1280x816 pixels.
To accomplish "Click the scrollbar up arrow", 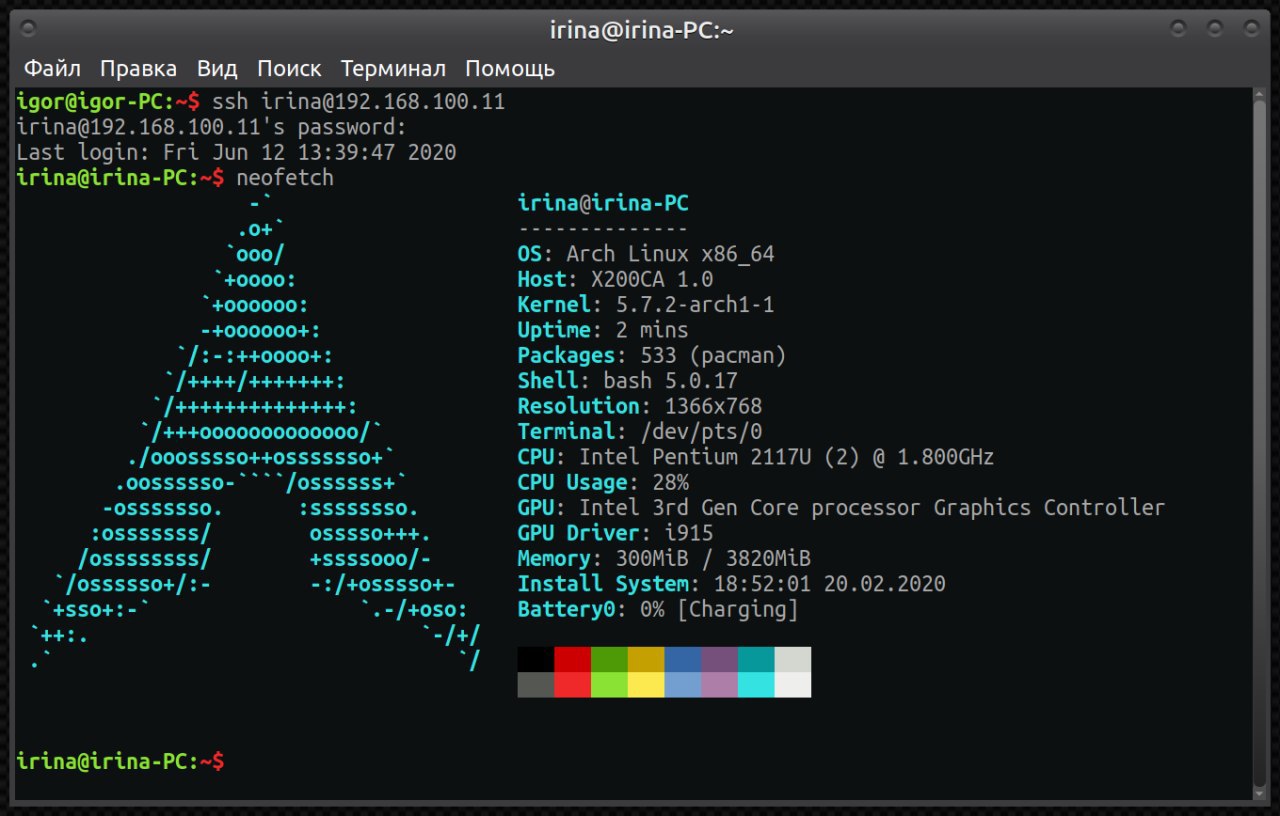I will click(1260, 94).
